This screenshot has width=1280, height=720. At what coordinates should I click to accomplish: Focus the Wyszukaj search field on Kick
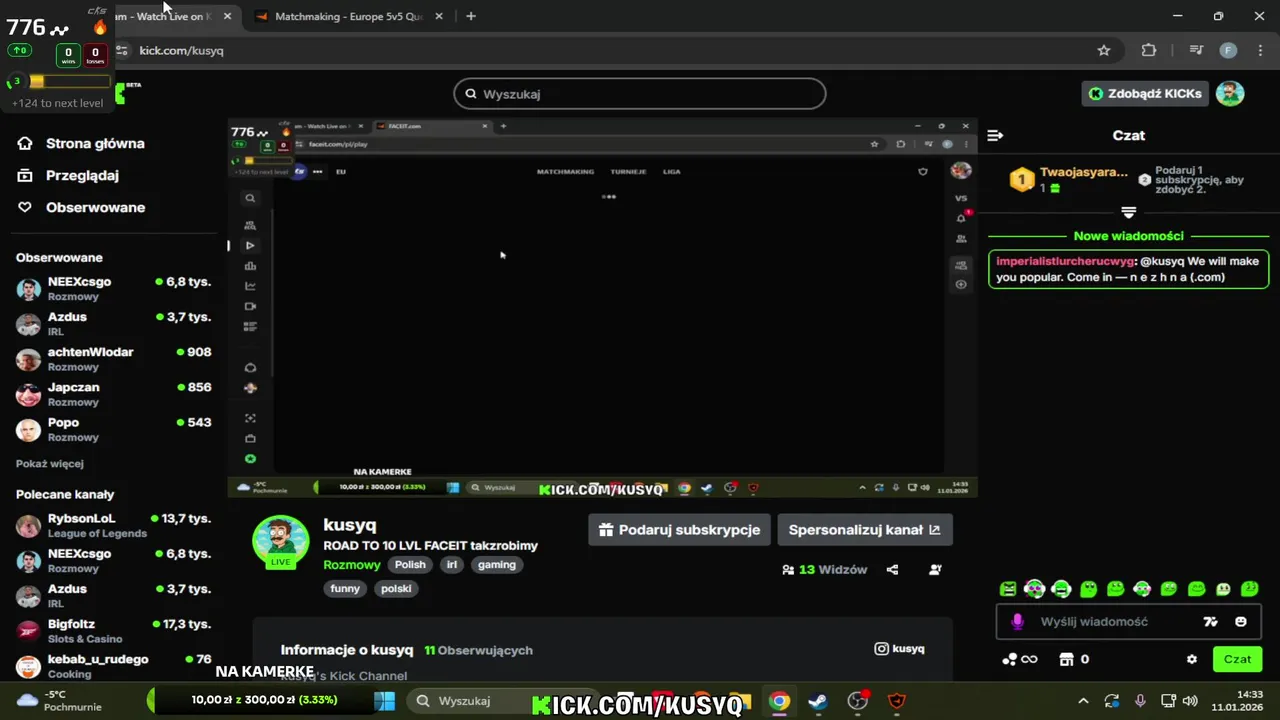pos(640,94)
